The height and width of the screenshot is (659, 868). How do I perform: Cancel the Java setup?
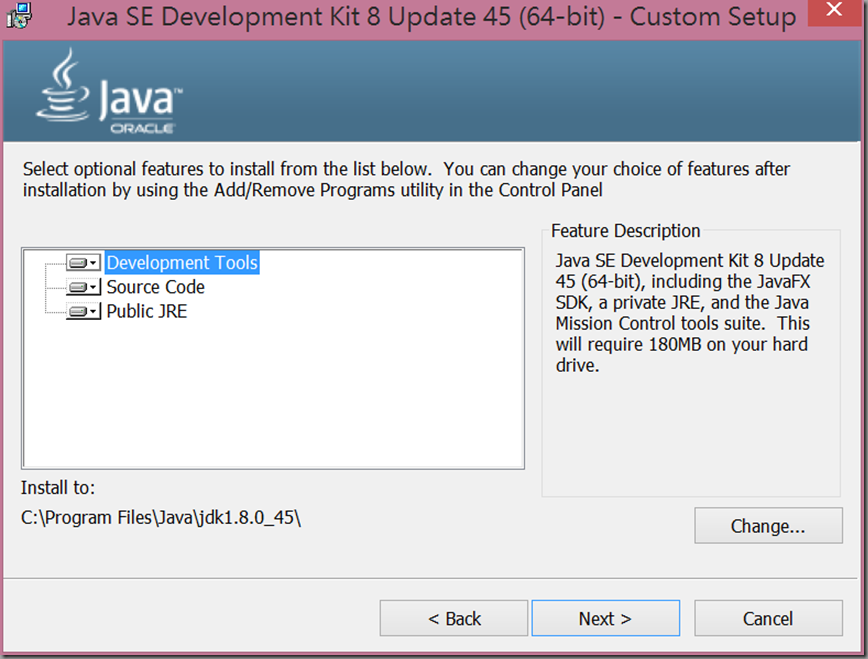(768, 618)
